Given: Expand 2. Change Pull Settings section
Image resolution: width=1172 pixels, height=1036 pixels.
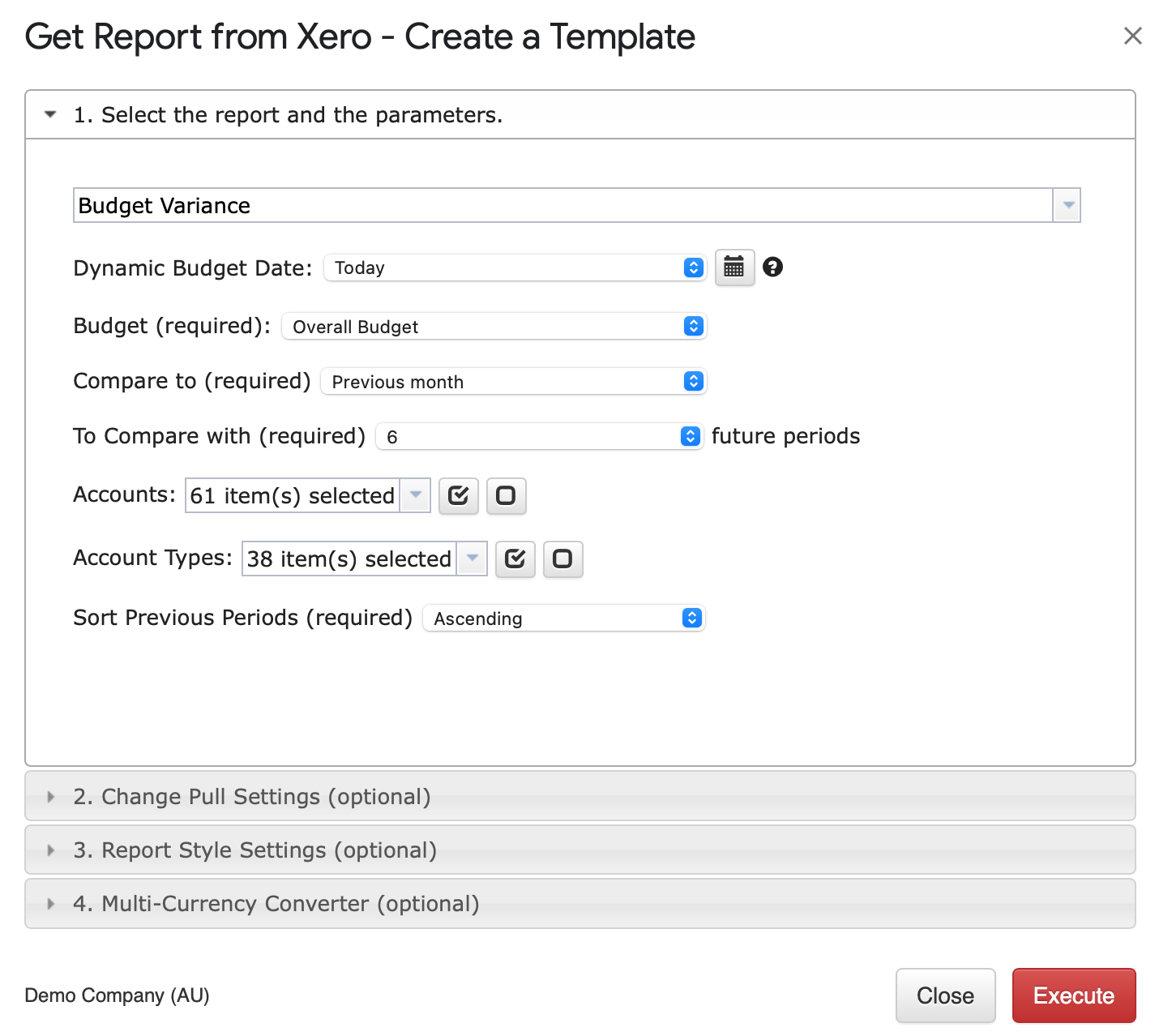Looking at the screenshot, I should click(x=580, y=796).
